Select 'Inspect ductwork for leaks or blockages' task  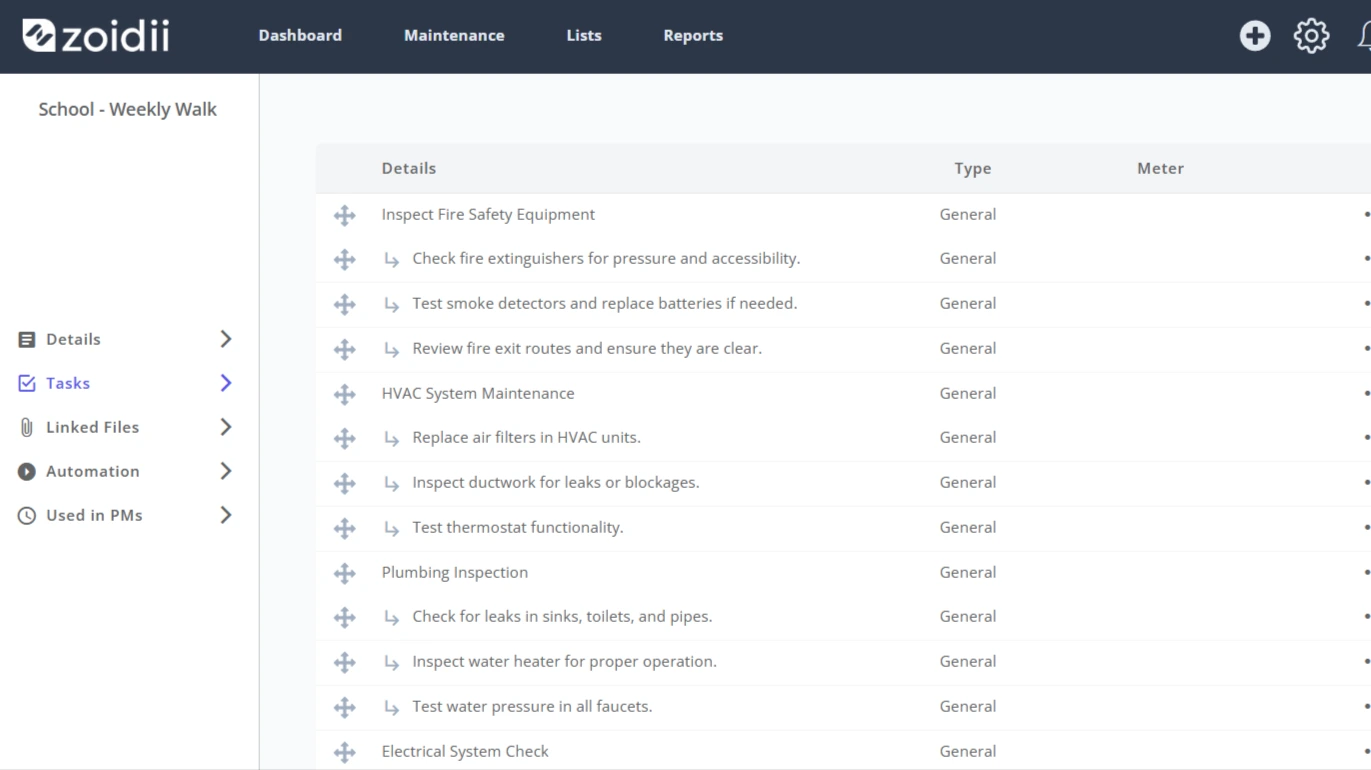point(556,482)
